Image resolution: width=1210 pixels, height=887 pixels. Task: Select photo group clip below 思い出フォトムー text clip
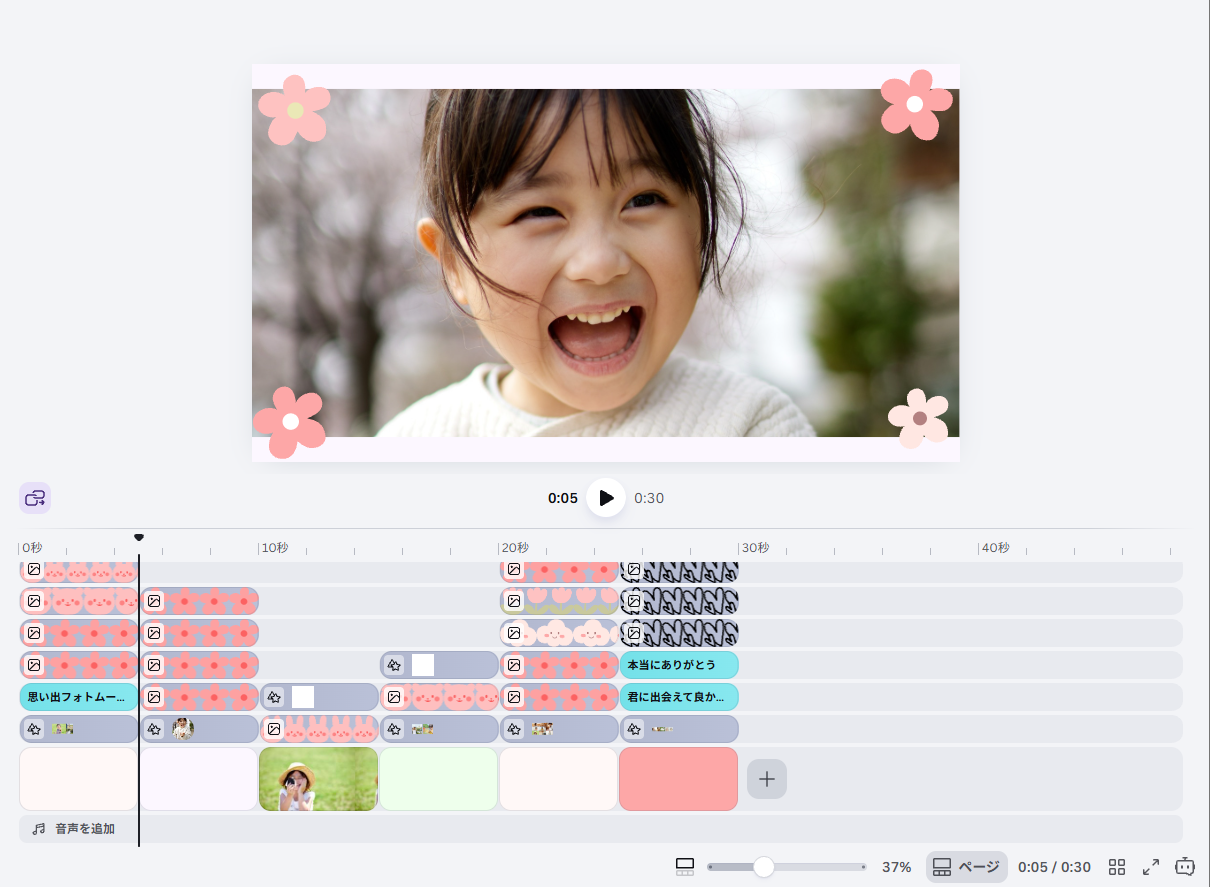coord(79,729)
